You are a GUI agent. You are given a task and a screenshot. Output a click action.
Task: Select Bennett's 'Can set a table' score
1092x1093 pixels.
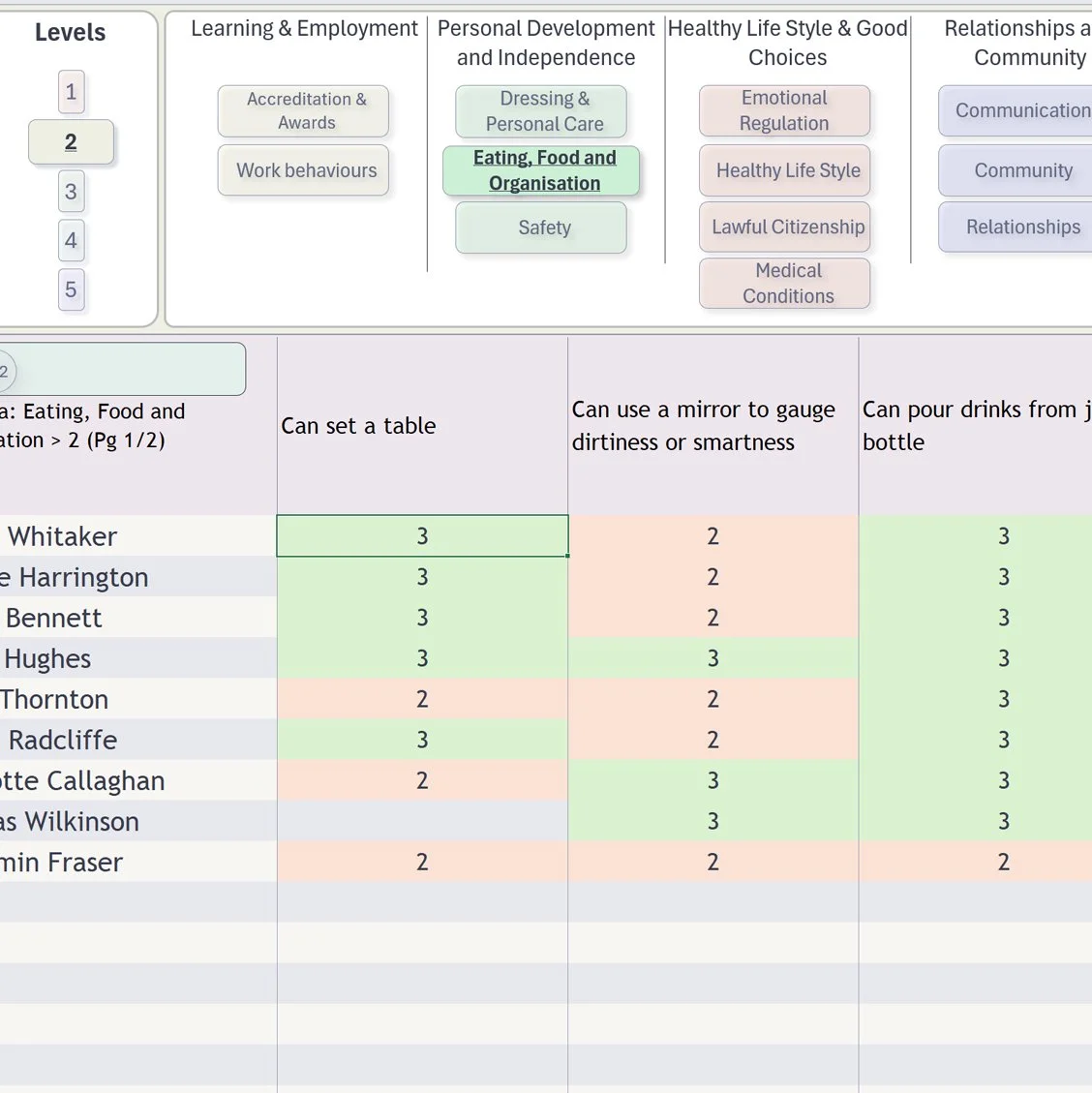(422, 618)
